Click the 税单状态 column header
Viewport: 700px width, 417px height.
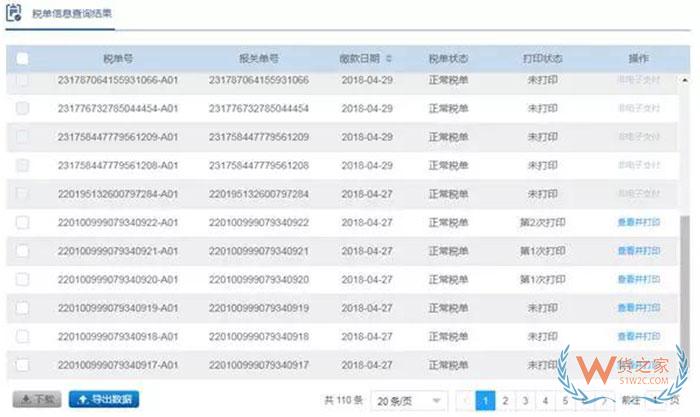point(448,58)
